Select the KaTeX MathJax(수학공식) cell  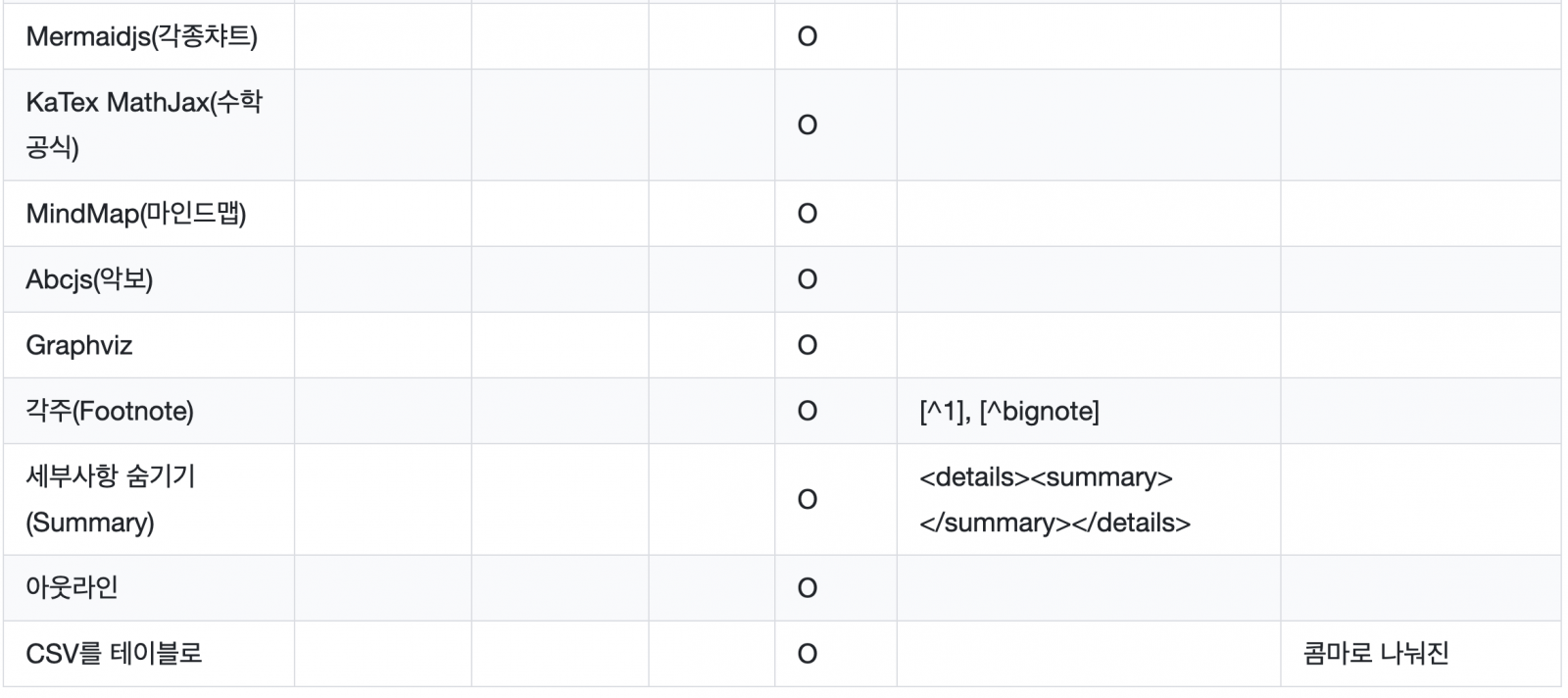144,125
